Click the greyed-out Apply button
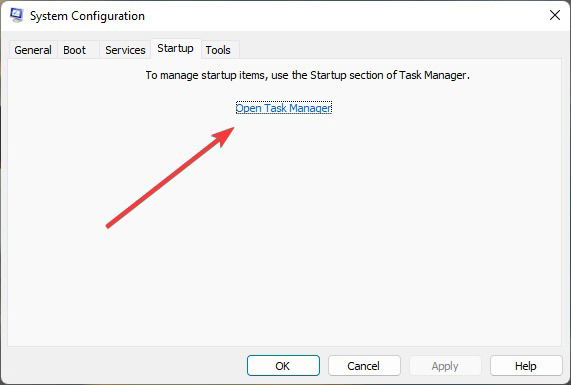571x385 pixels. click(x=445, y=366)
